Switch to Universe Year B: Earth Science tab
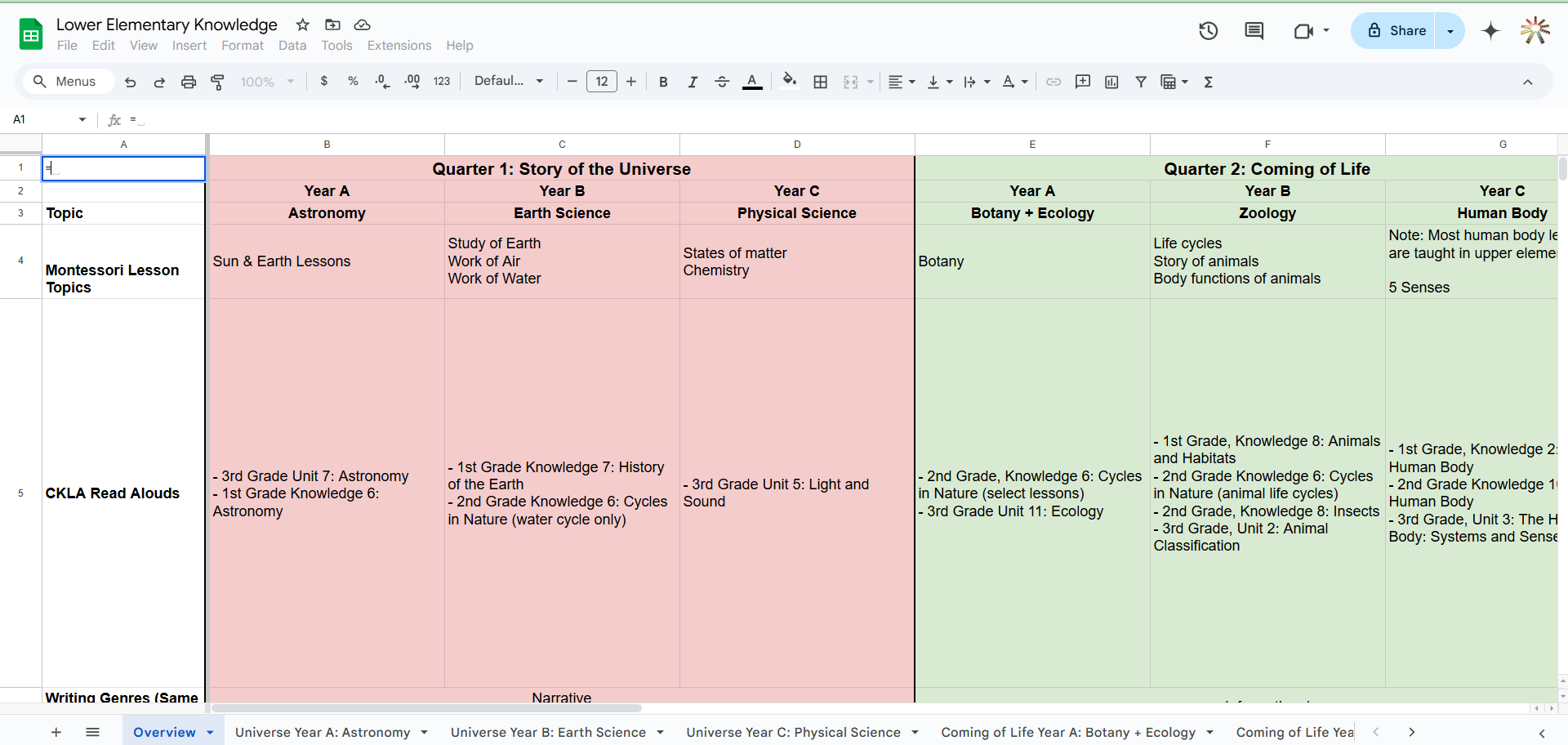Image resolution: width=1568 pixels, height=745 pixels. (x=548, y=732)
